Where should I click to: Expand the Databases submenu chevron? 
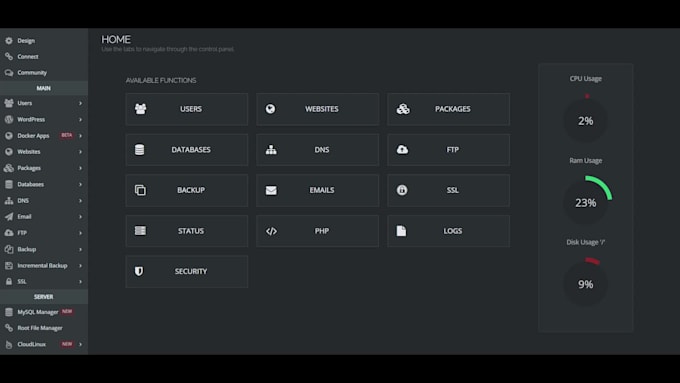coord(80,184)
